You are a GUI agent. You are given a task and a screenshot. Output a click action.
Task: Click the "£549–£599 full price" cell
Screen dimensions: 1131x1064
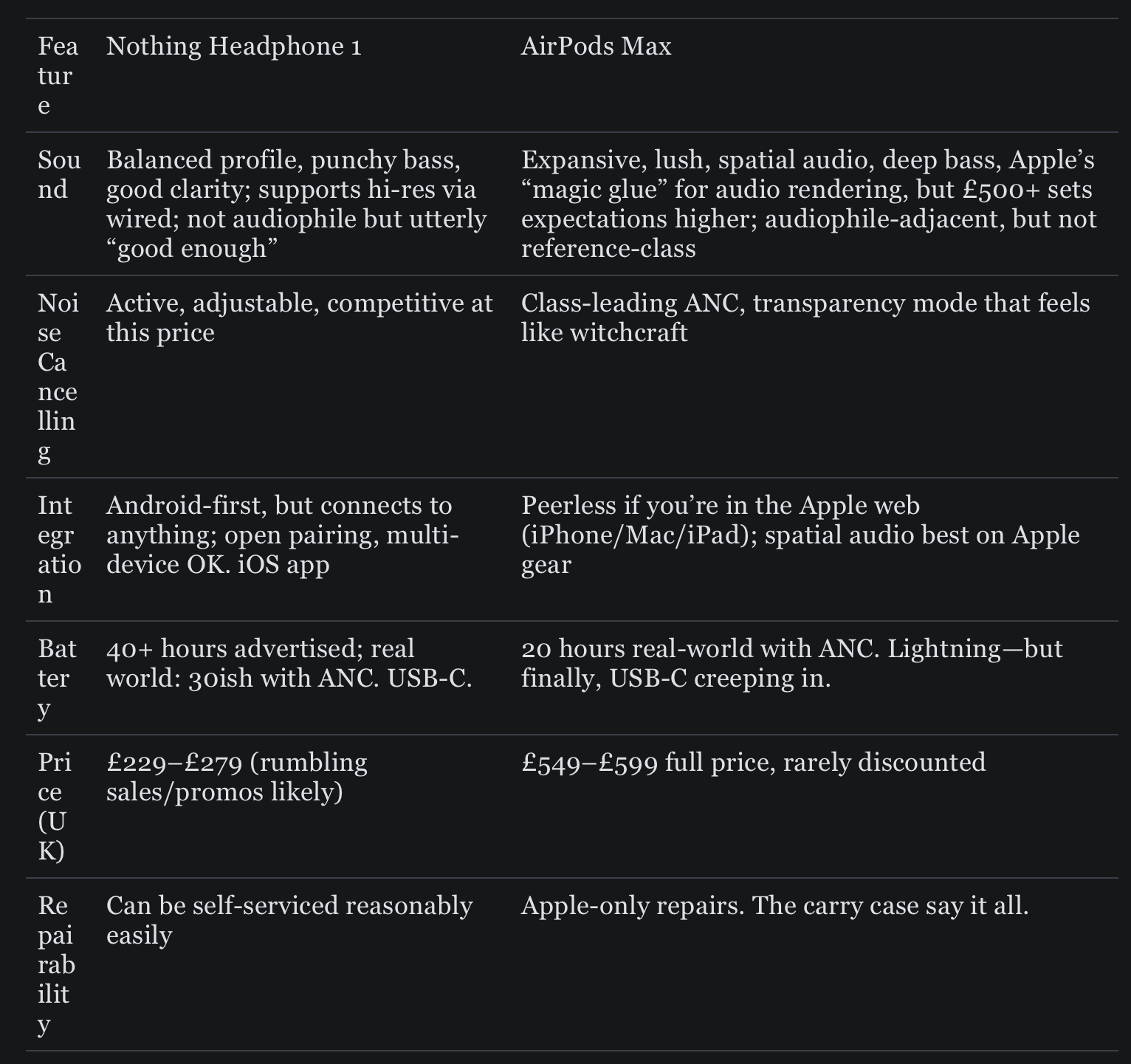753,762
